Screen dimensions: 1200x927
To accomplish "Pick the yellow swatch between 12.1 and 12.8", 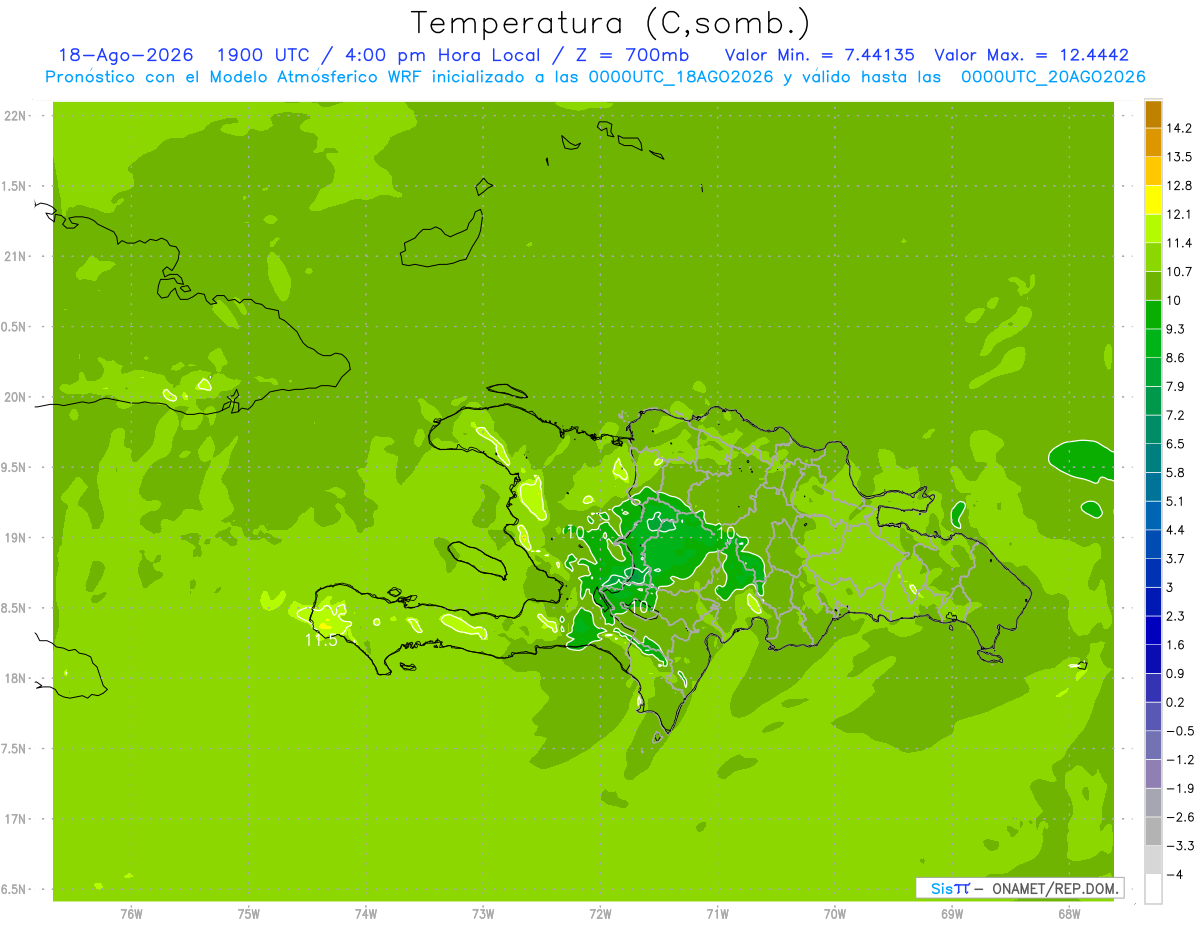I will click(x=1153, y=200).
